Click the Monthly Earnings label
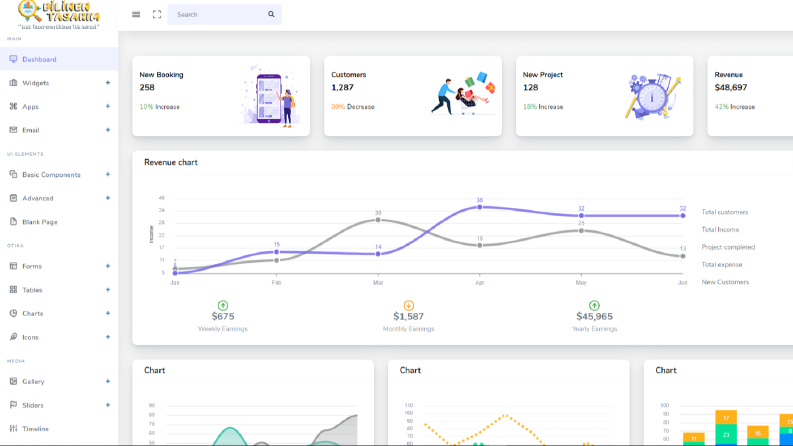Screen dimensions: 793x446 point(409,329)
